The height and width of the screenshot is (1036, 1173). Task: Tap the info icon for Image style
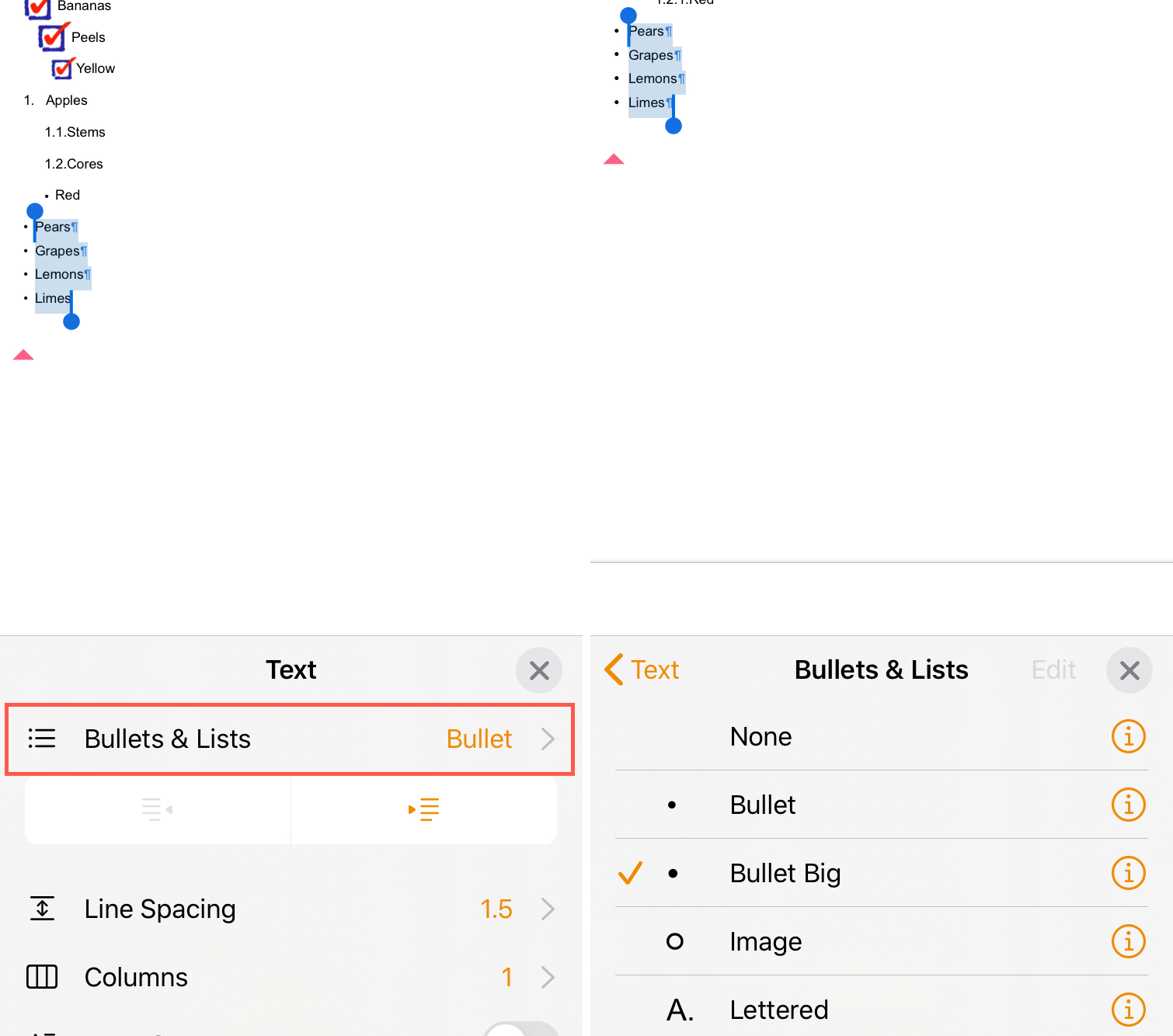(x=1128, y=941)
